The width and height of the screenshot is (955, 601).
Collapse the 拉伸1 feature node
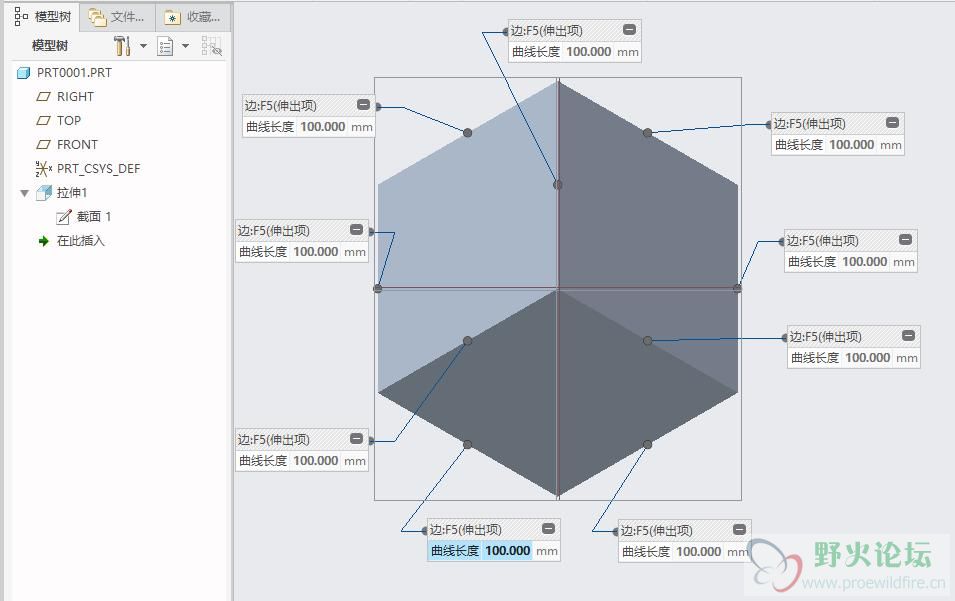[x=24, y=193]
